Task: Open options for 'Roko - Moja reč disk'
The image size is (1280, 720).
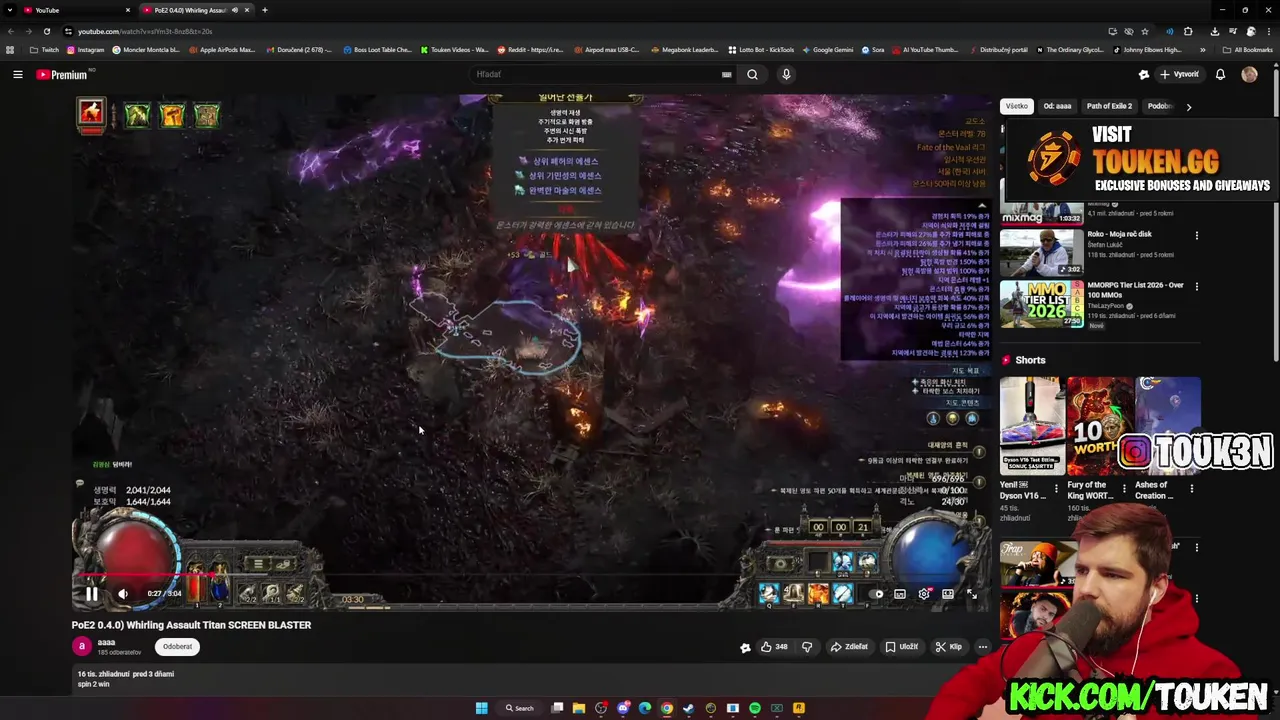Action: 1196,236
